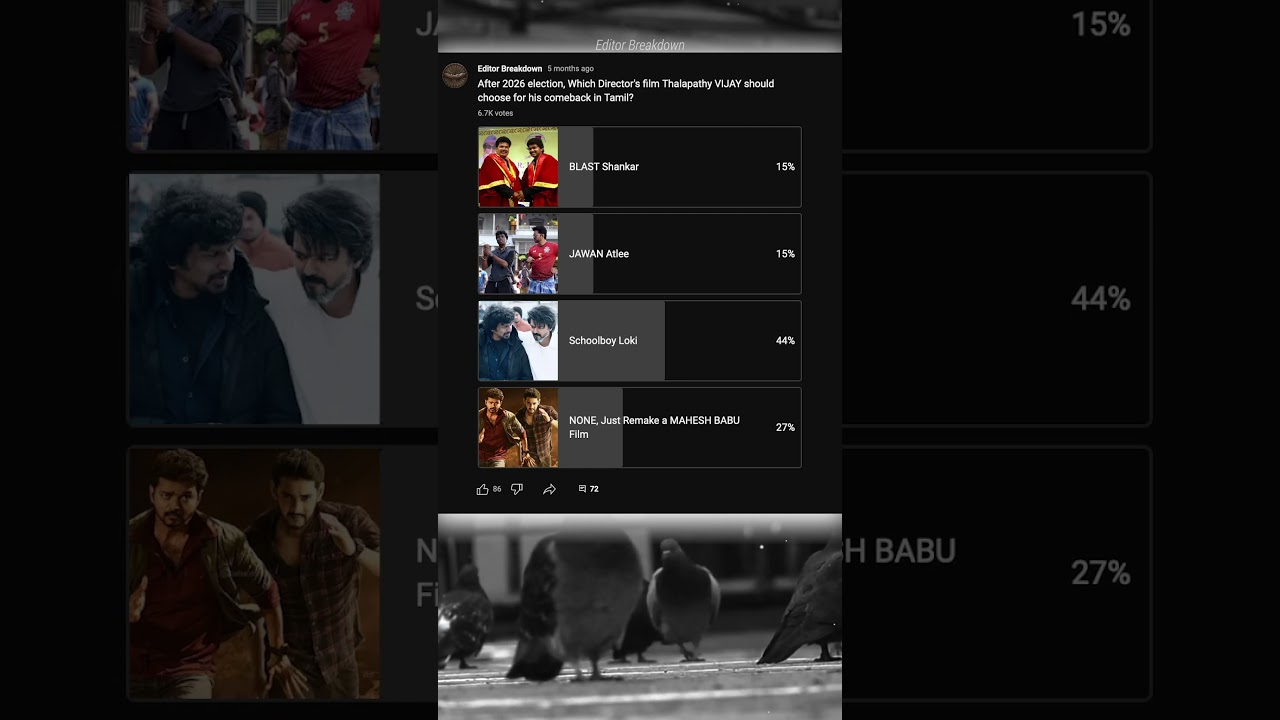Open Editor Breakdown channel avatar
The height and width of the screenshot is (720, 1280).
[455, 75]
